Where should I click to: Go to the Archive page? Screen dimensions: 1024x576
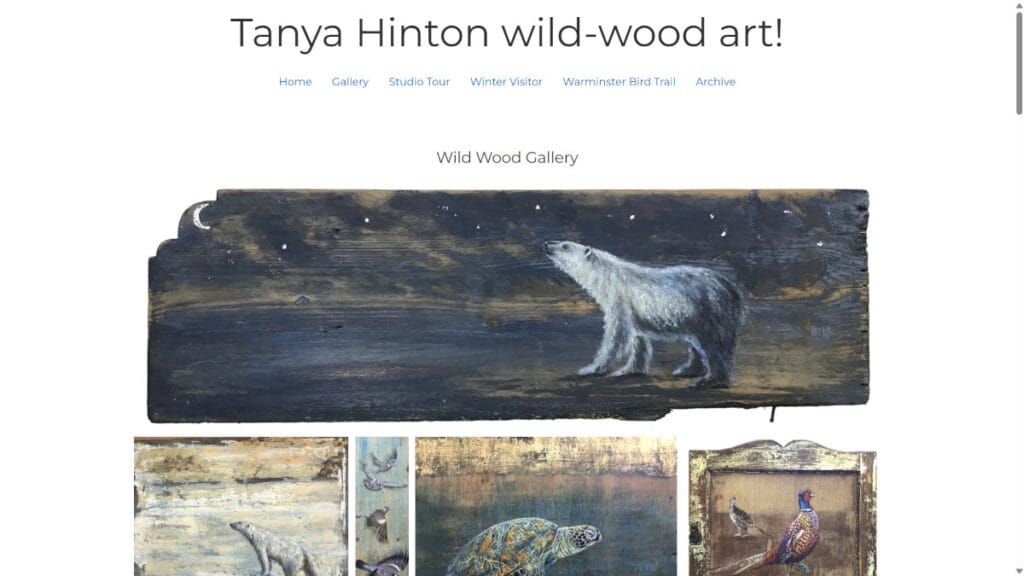point(715,82)
